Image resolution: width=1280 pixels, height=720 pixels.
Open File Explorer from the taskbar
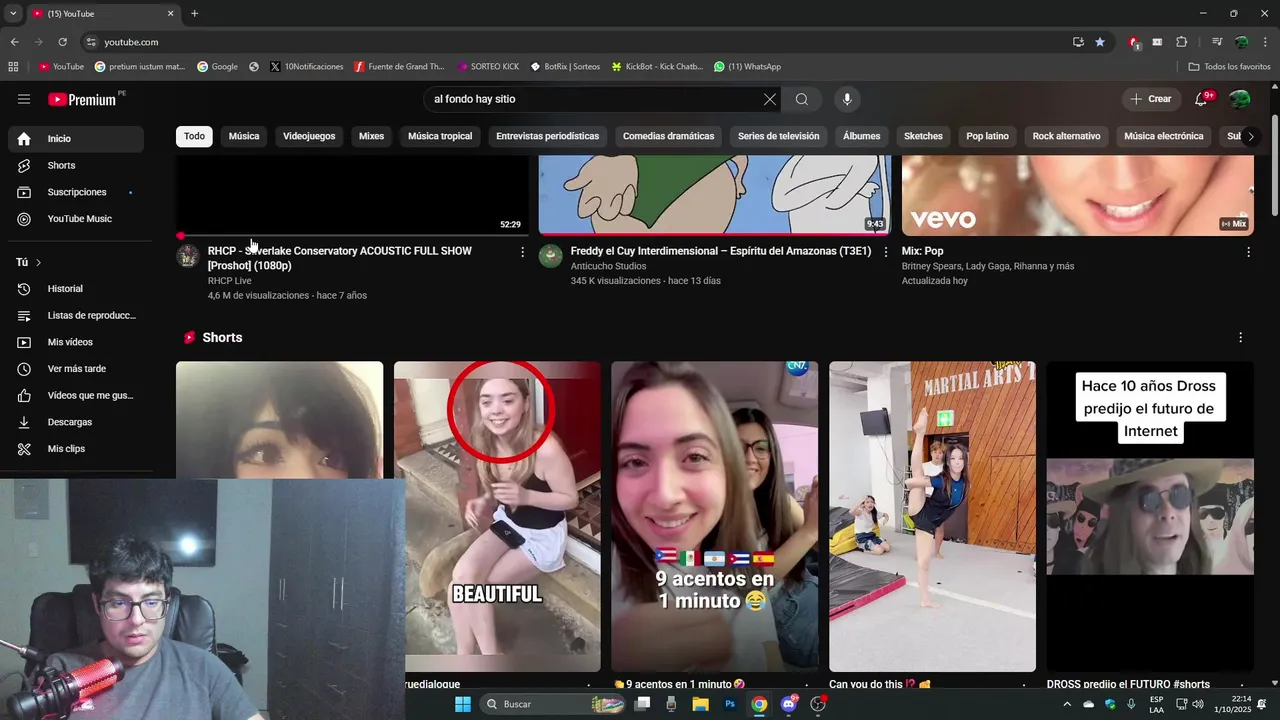point(701,704)
